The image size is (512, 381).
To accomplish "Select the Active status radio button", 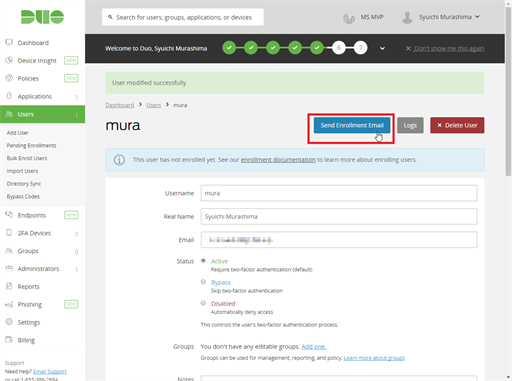I will coord(203,261).
